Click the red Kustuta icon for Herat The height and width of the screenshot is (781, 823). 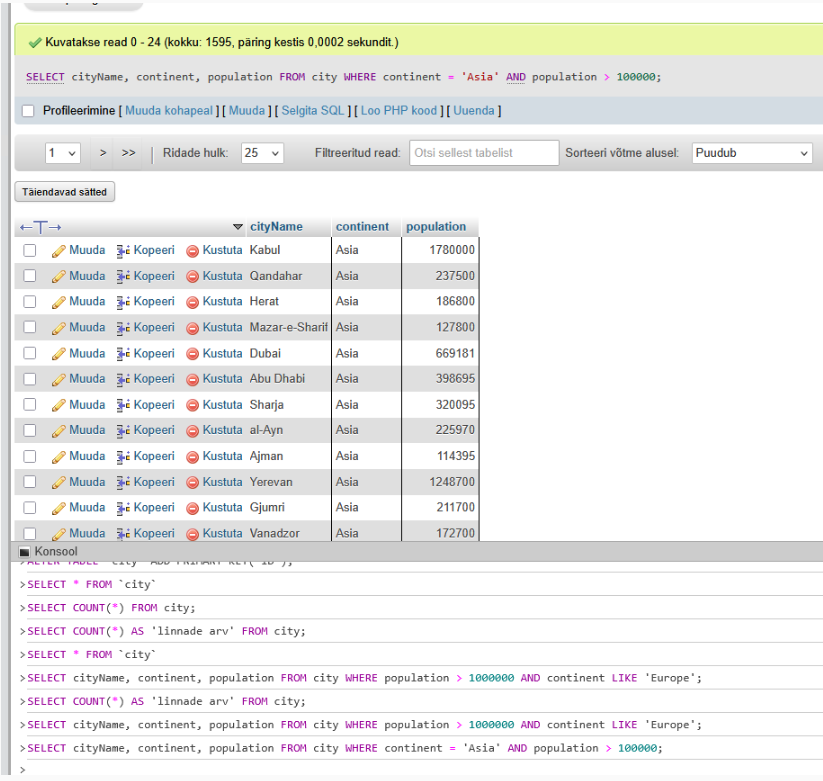193,302
